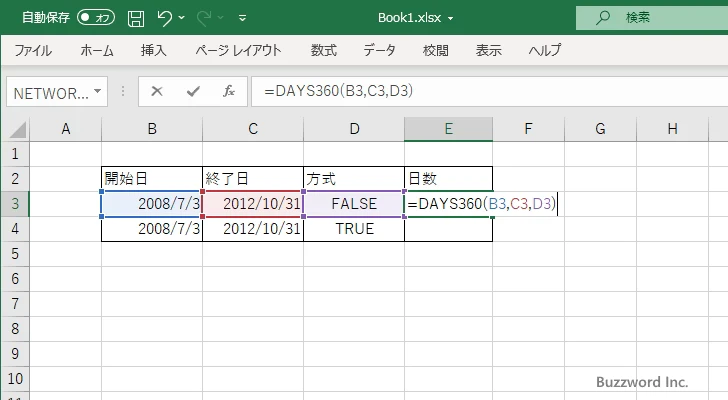Select column C header
This screenshot has height=400, width=728.
pos(253,129)
